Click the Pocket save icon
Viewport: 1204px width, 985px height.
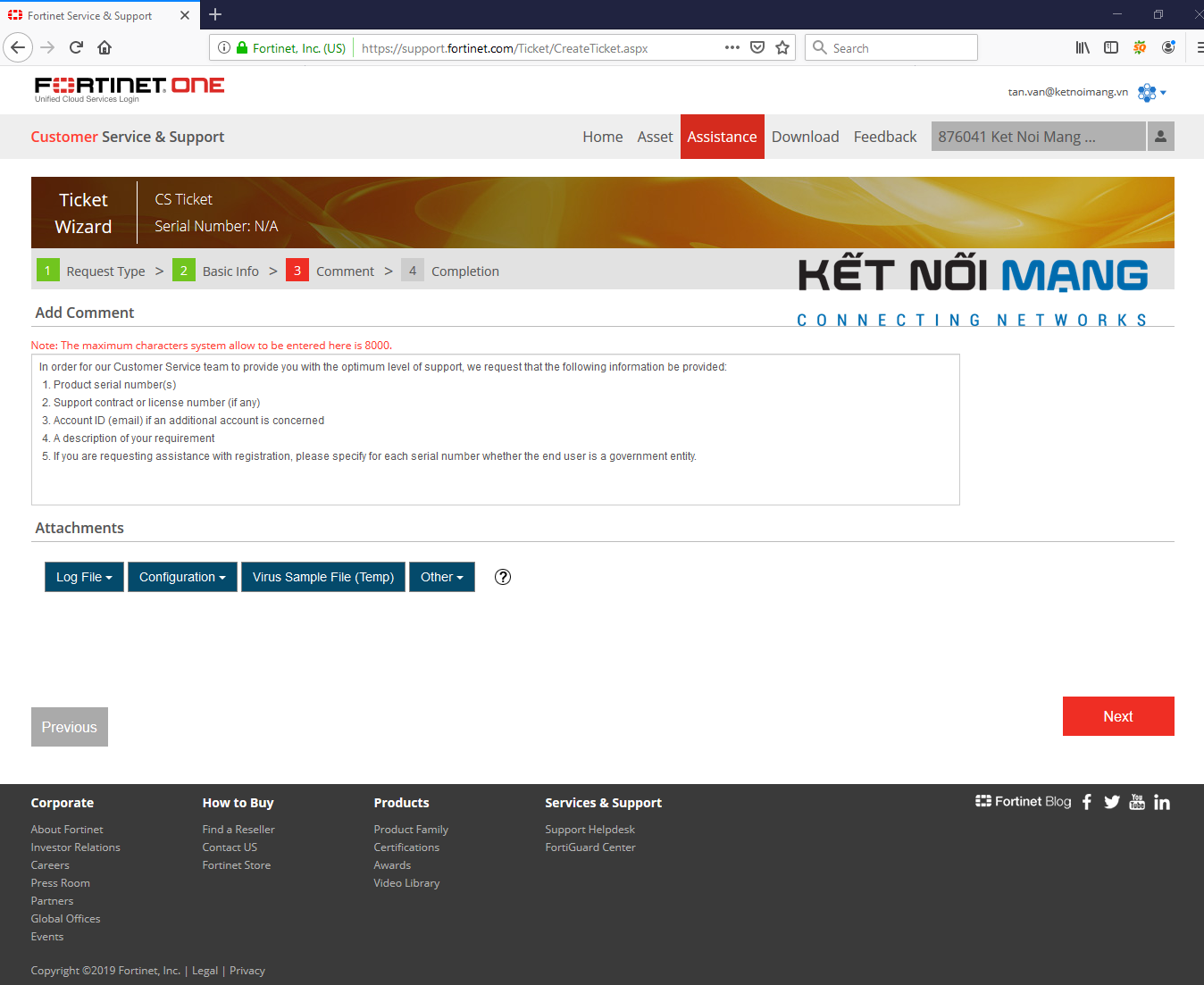pos(757,47)
